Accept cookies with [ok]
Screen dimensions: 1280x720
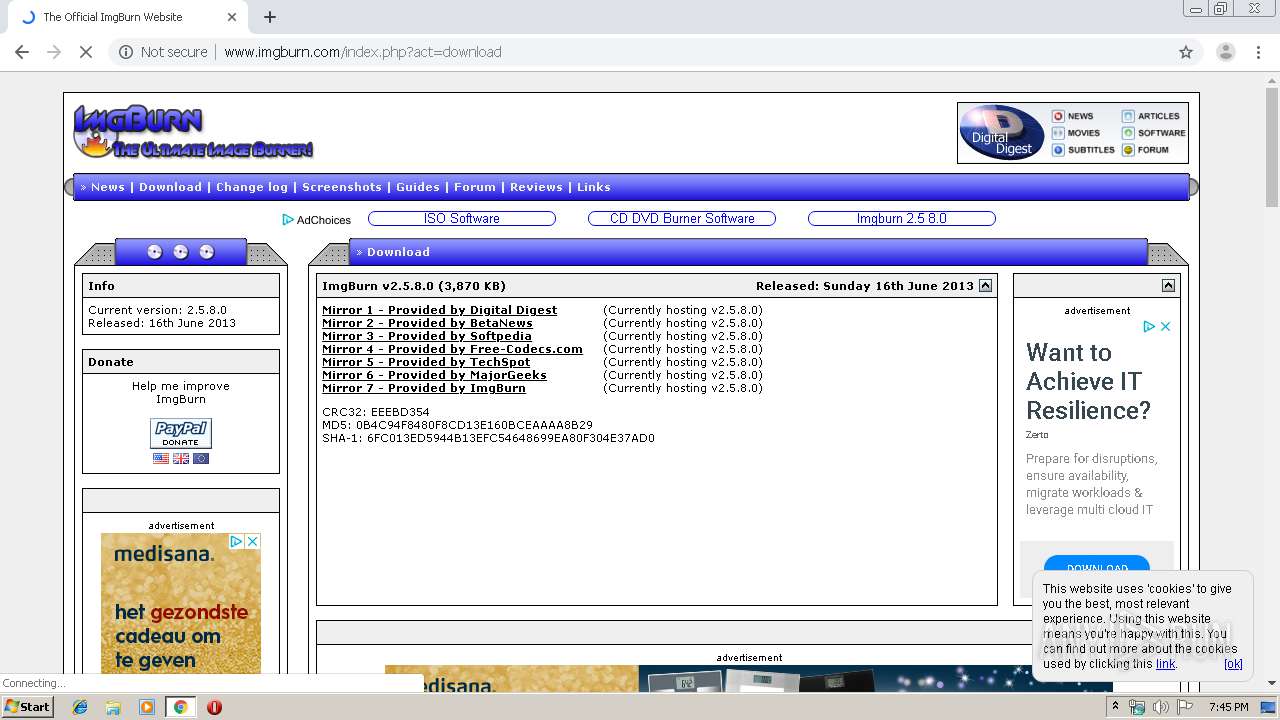pos(1233,664)
